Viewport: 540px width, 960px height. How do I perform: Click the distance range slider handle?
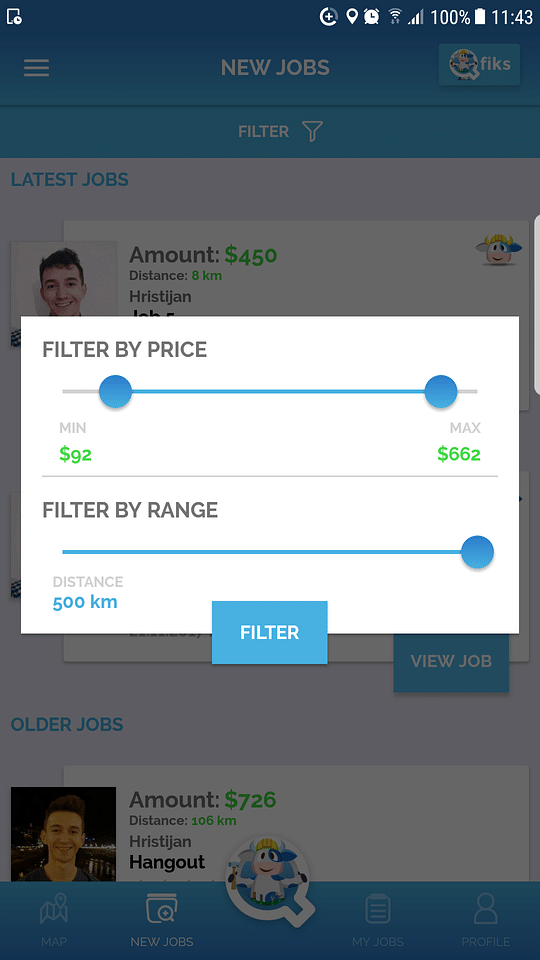pyautogui.click(x=478, y=552)
